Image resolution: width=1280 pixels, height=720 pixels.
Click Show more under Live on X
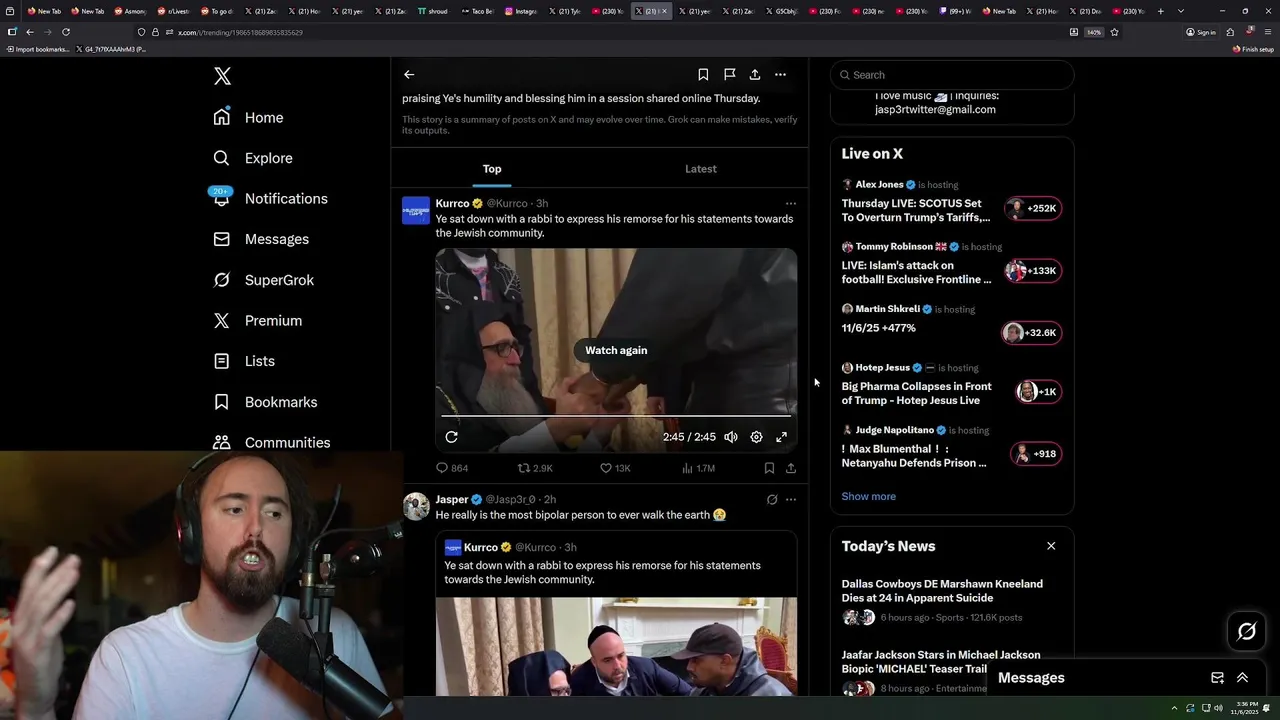(868, 496)
